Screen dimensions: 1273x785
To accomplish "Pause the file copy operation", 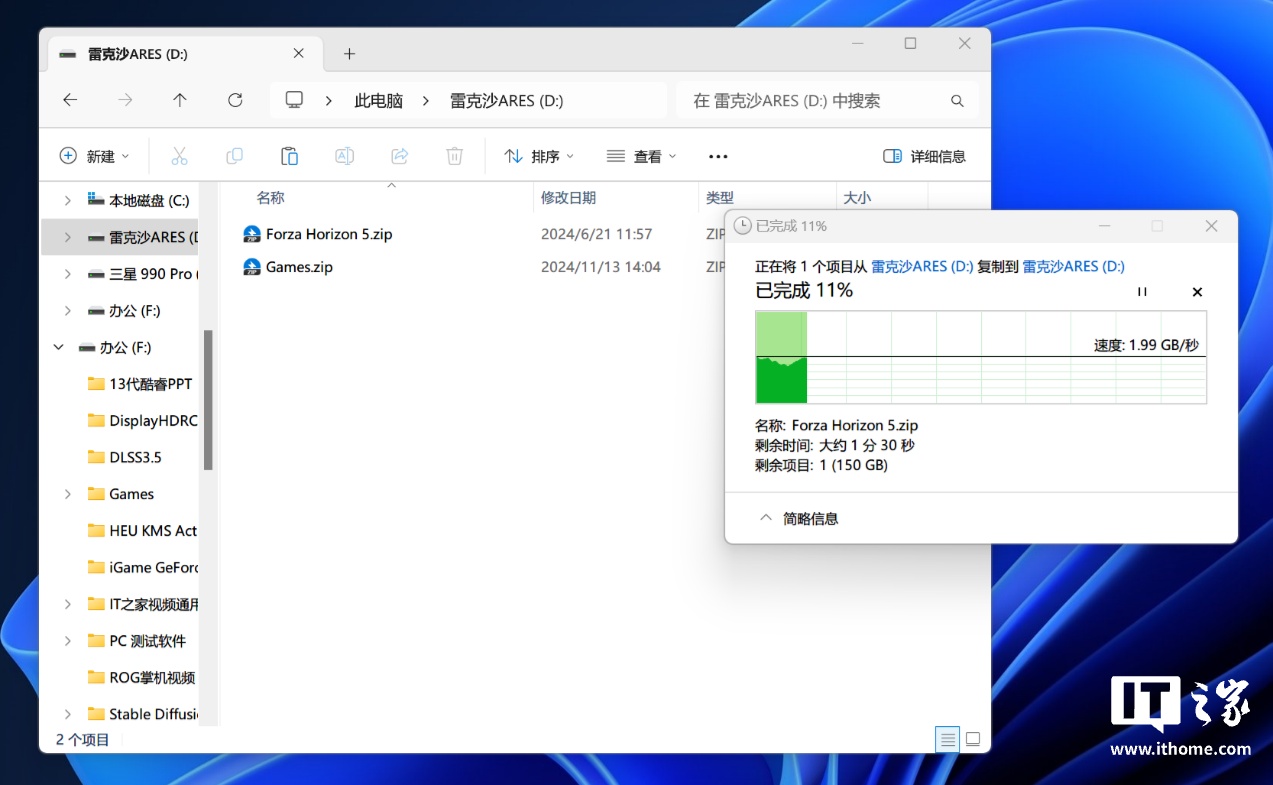I will coord(1142,292).
